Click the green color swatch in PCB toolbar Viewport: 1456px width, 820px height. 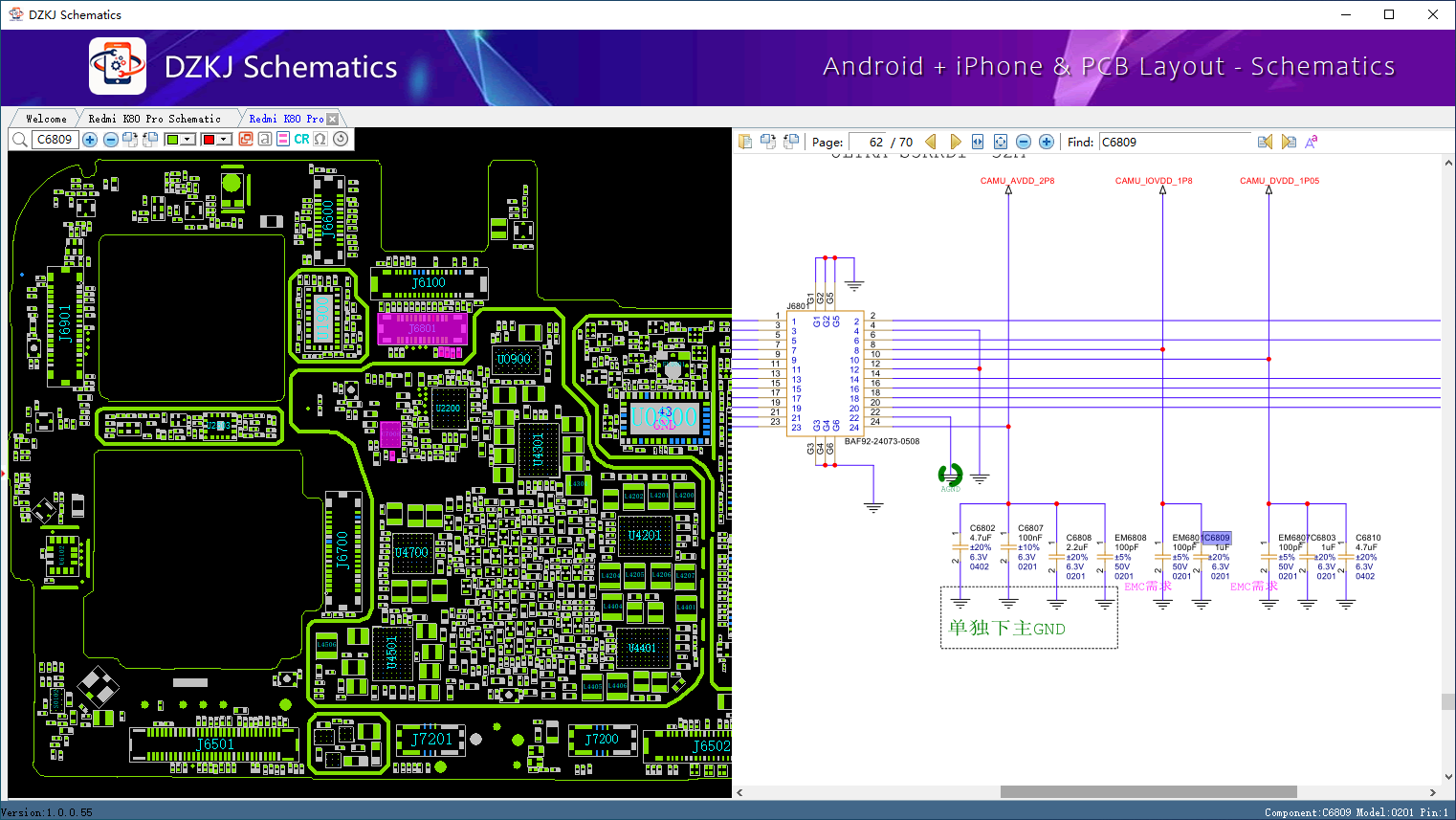coord(172,140)
